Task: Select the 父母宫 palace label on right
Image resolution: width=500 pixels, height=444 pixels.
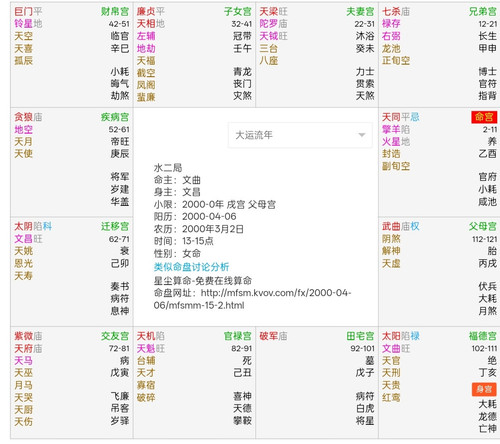Action: (483, 226)
